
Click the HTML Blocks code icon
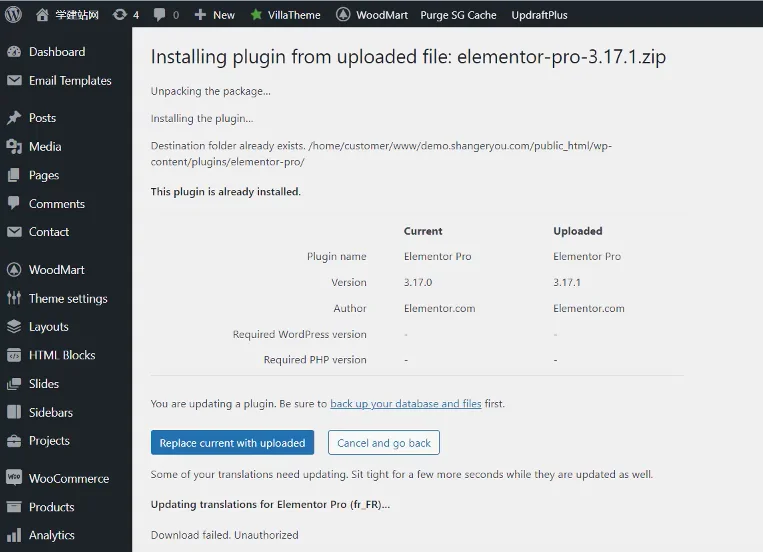14,355
